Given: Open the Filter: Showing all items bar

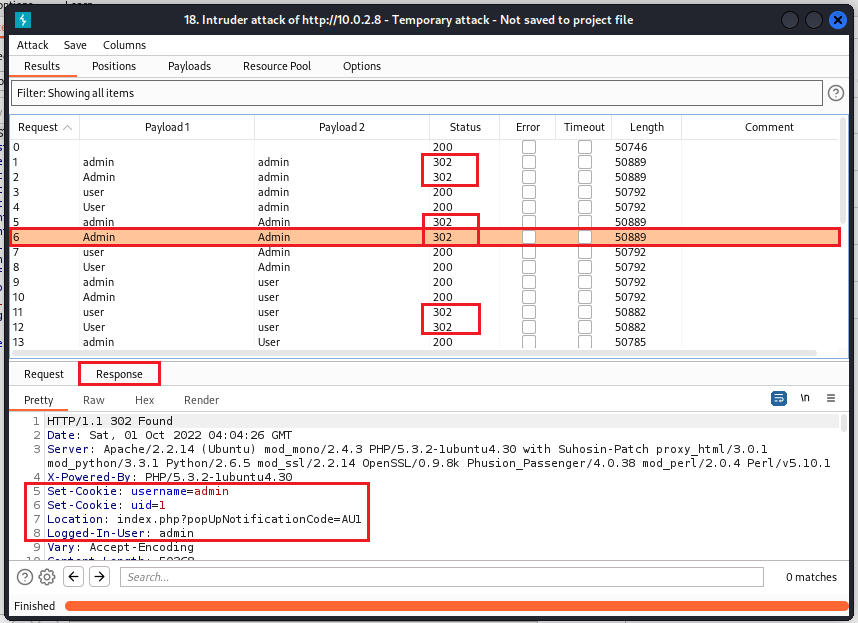Looking at the screenshot, I should point(416,93).
